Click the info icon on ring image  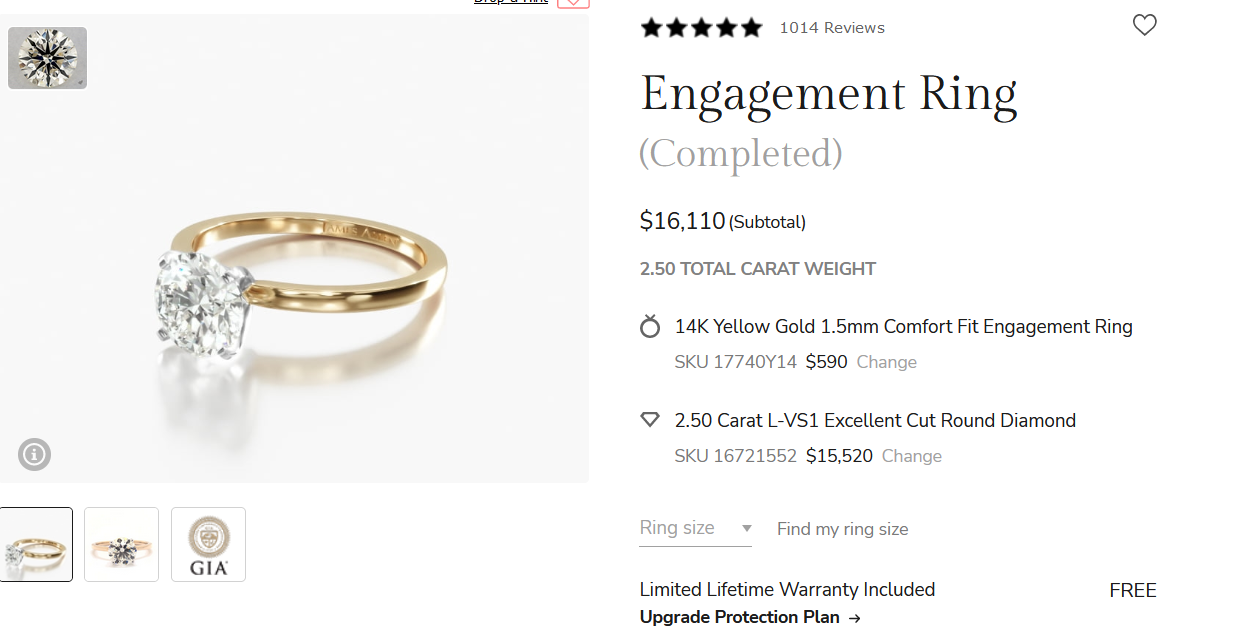point(34,455)
